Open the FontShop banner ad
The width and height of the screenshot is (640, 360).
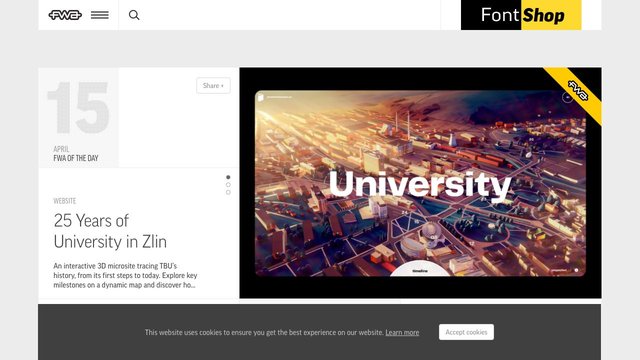pyautogui.click(x=521, y=15)
